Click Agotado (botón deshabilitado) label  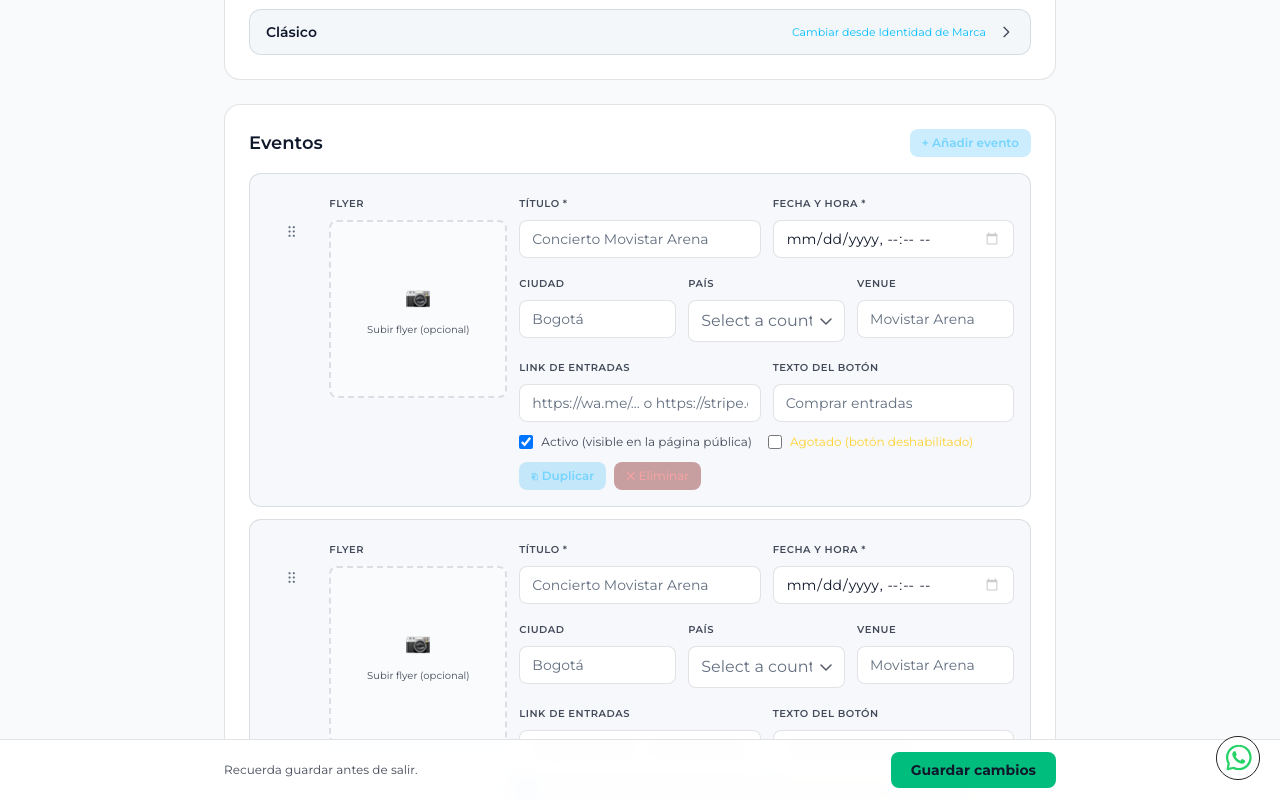point(881,442)
